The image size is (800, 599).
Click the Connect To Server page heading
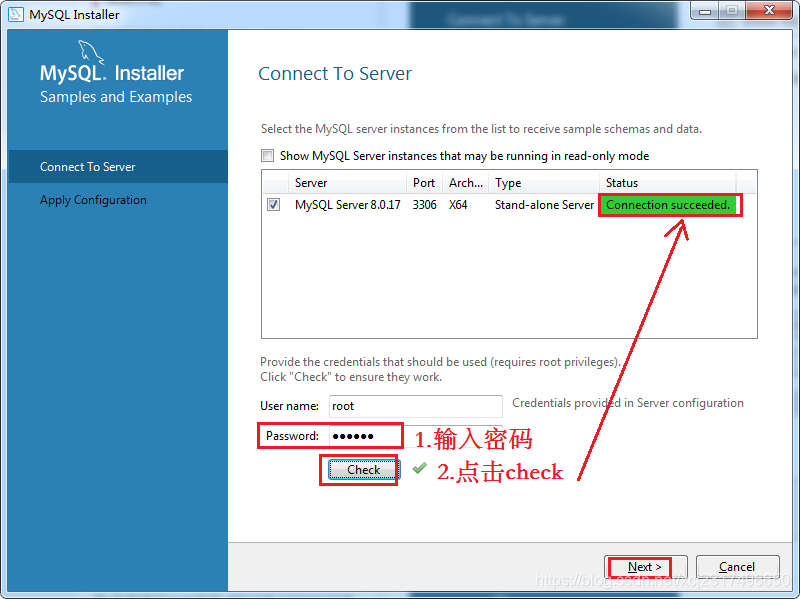[x=335, y=73]
